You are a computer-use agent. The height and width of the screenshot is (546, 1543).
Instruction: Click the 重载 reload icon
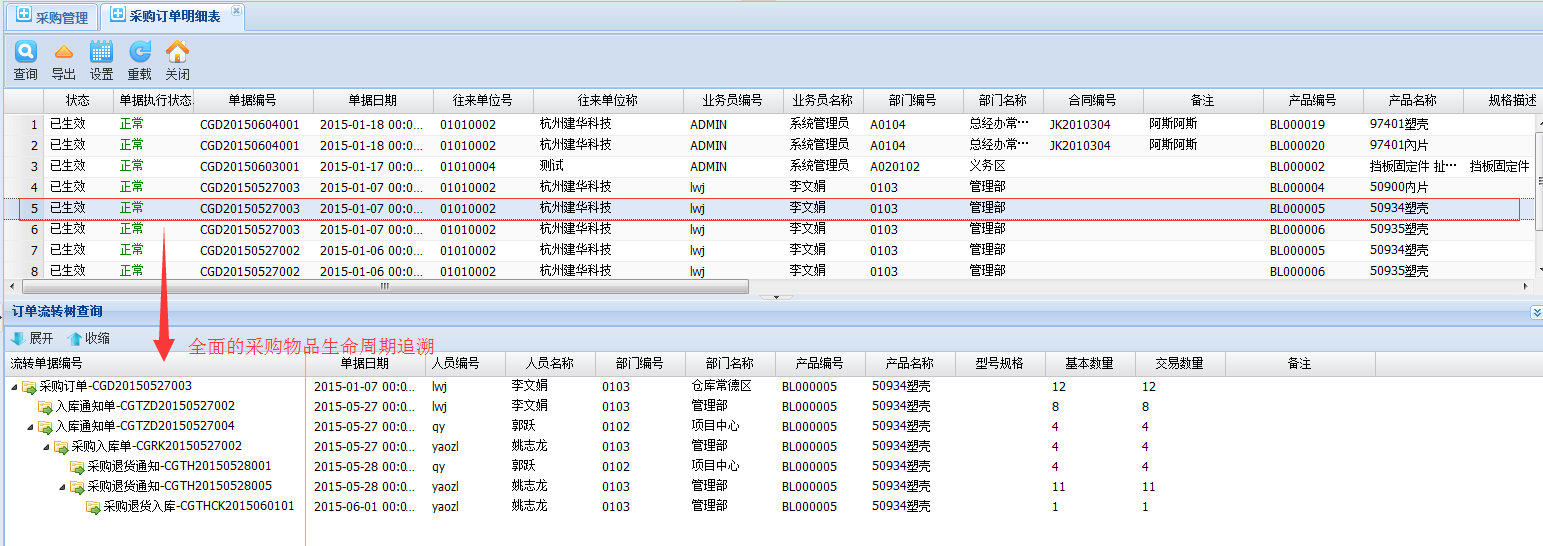(140, 52)
